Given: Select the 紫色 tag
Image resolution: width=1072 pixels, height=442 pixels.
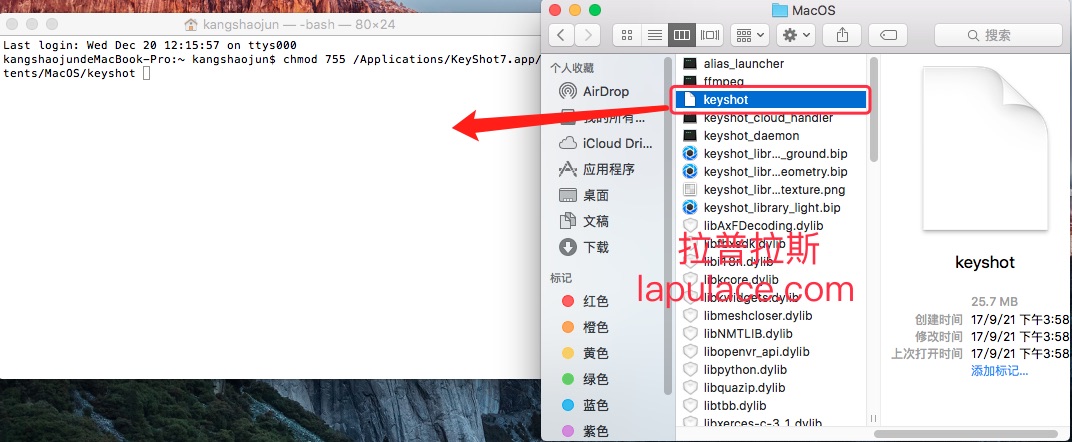Looking at the screenshot, I should point(585,431).
